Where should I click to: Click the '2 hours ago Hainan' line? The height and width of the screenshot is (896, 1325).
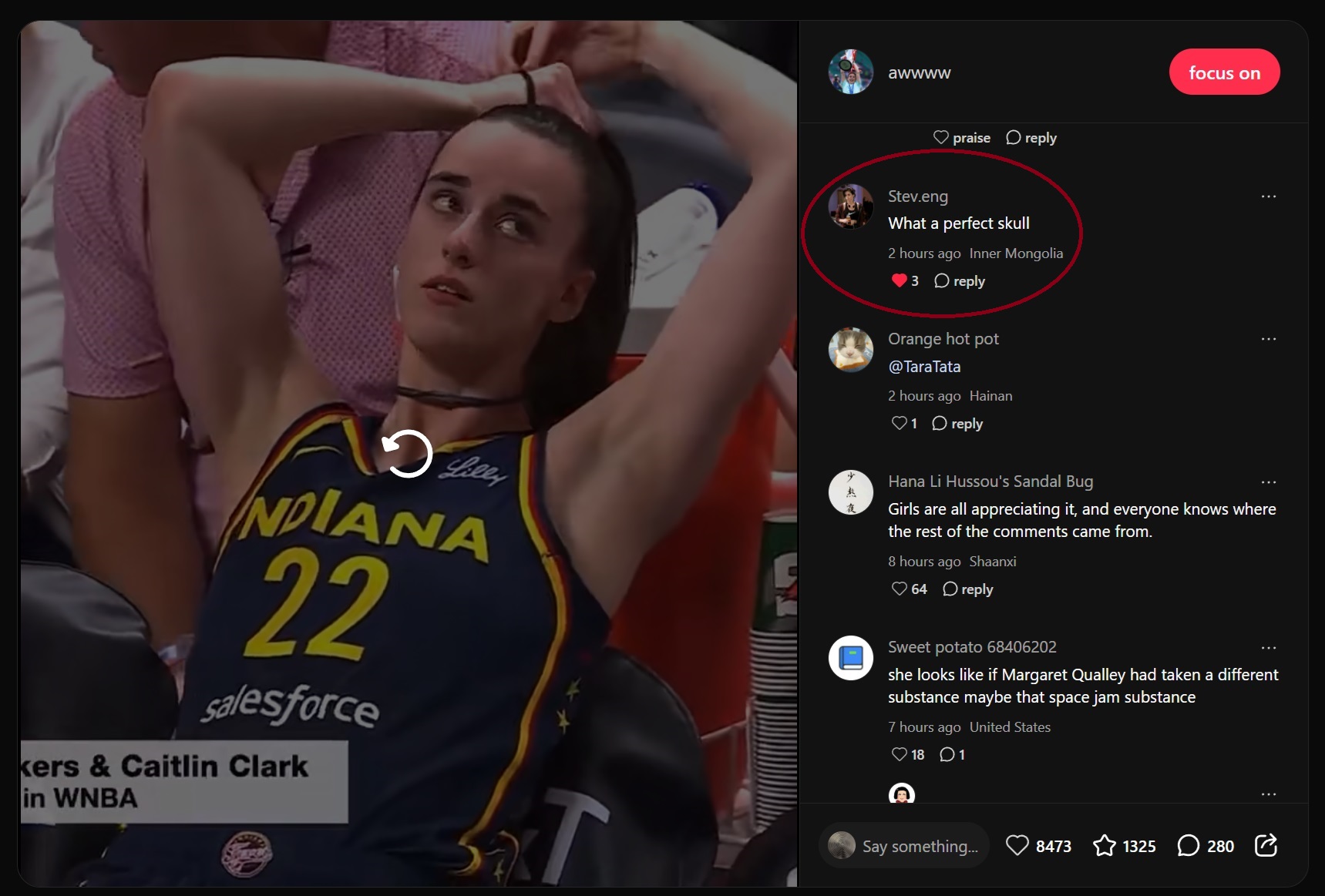point(950,396)
